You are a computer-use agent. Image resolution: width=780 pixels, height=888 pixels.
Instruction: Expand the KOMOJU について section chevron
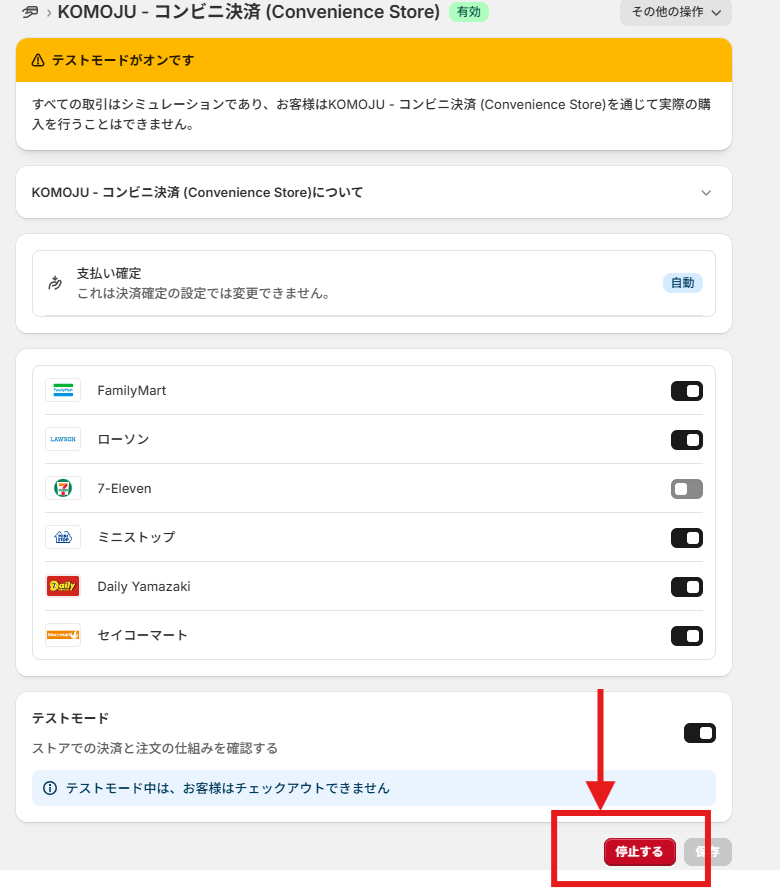coord(706,193)
